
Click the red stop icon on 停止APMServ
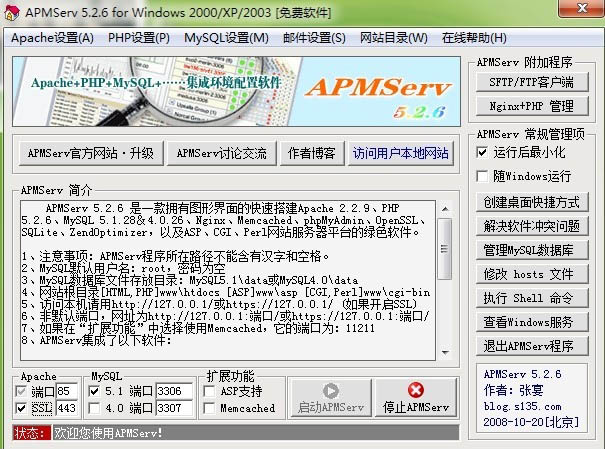click(x=415, y=390)
